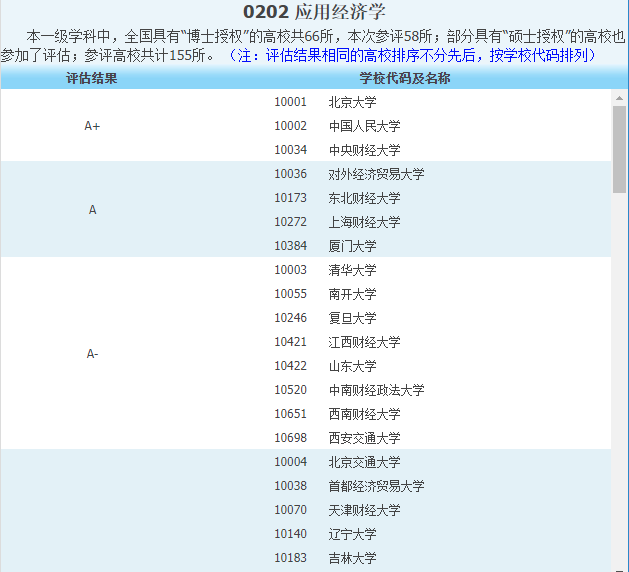Click school code 10246

tap(290, 318)
